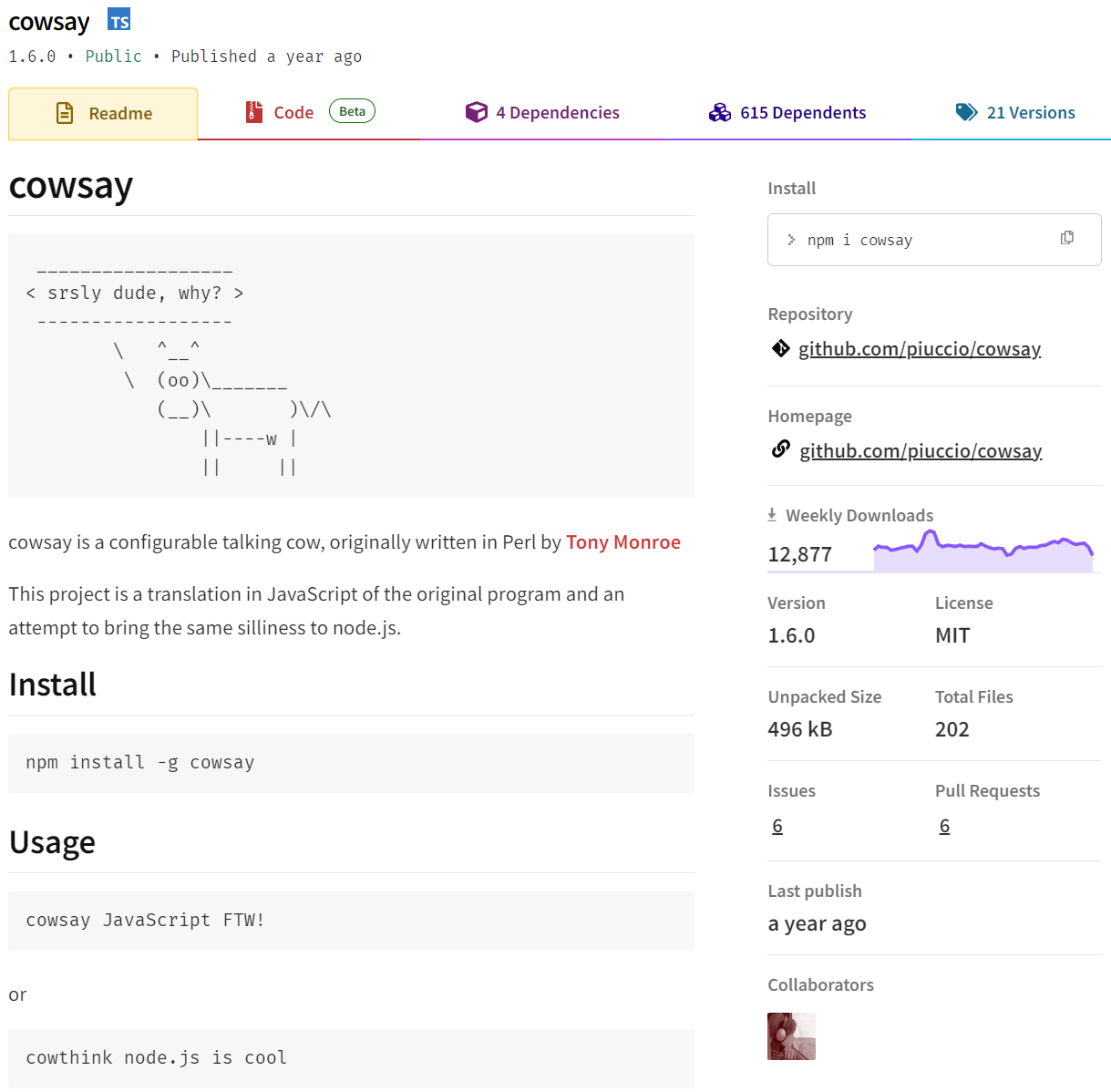Open the Readme tab
Screen dimensions: 1111x1092
pos(103,114)
